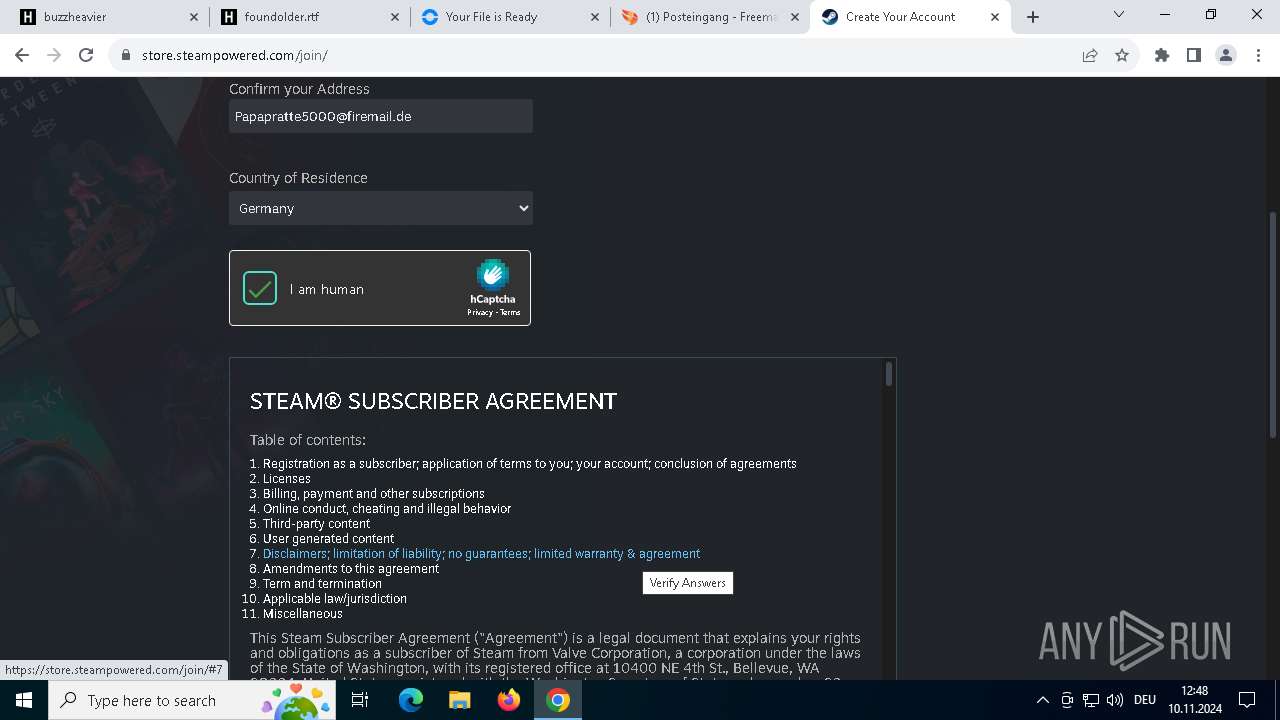The height and width of the screenshot is (720, 1280).
Task: Switch to the Posteingang Freemail tab
Action: coord(710,17)
